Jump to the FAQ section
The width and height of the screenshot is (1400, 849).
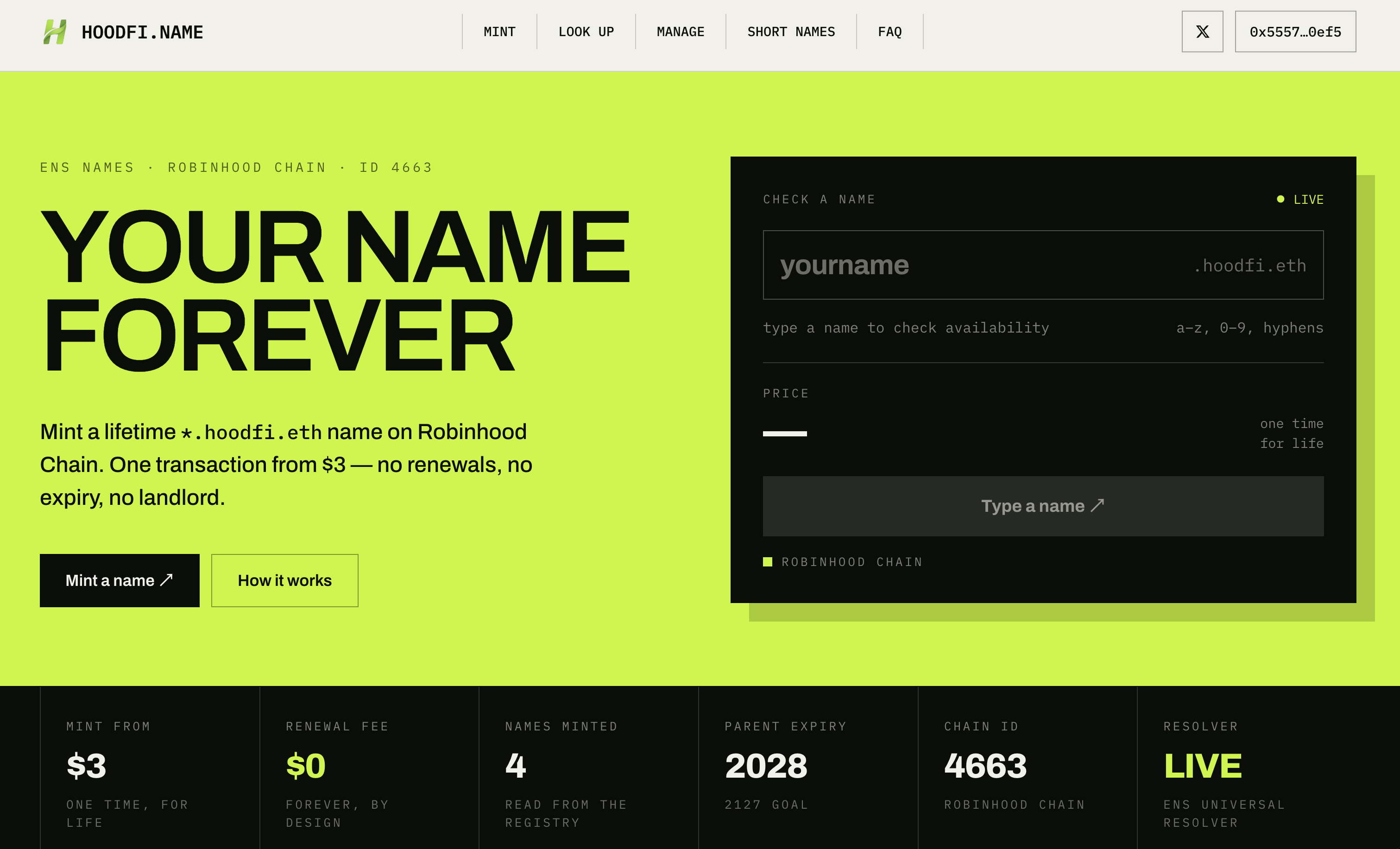(890, 32)
